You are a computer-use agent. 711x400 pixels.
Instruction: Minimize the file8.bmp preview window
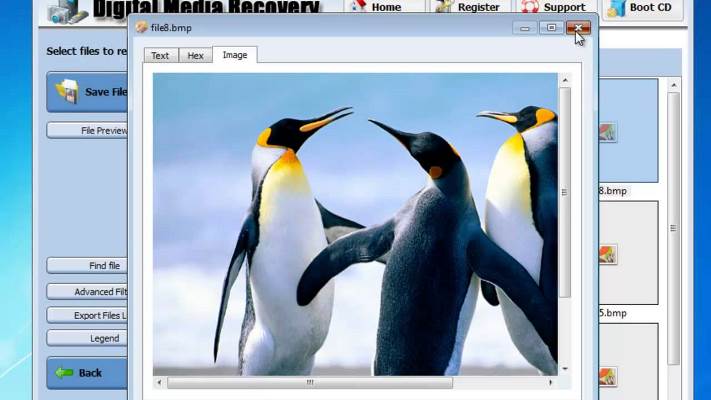(525, 28)
